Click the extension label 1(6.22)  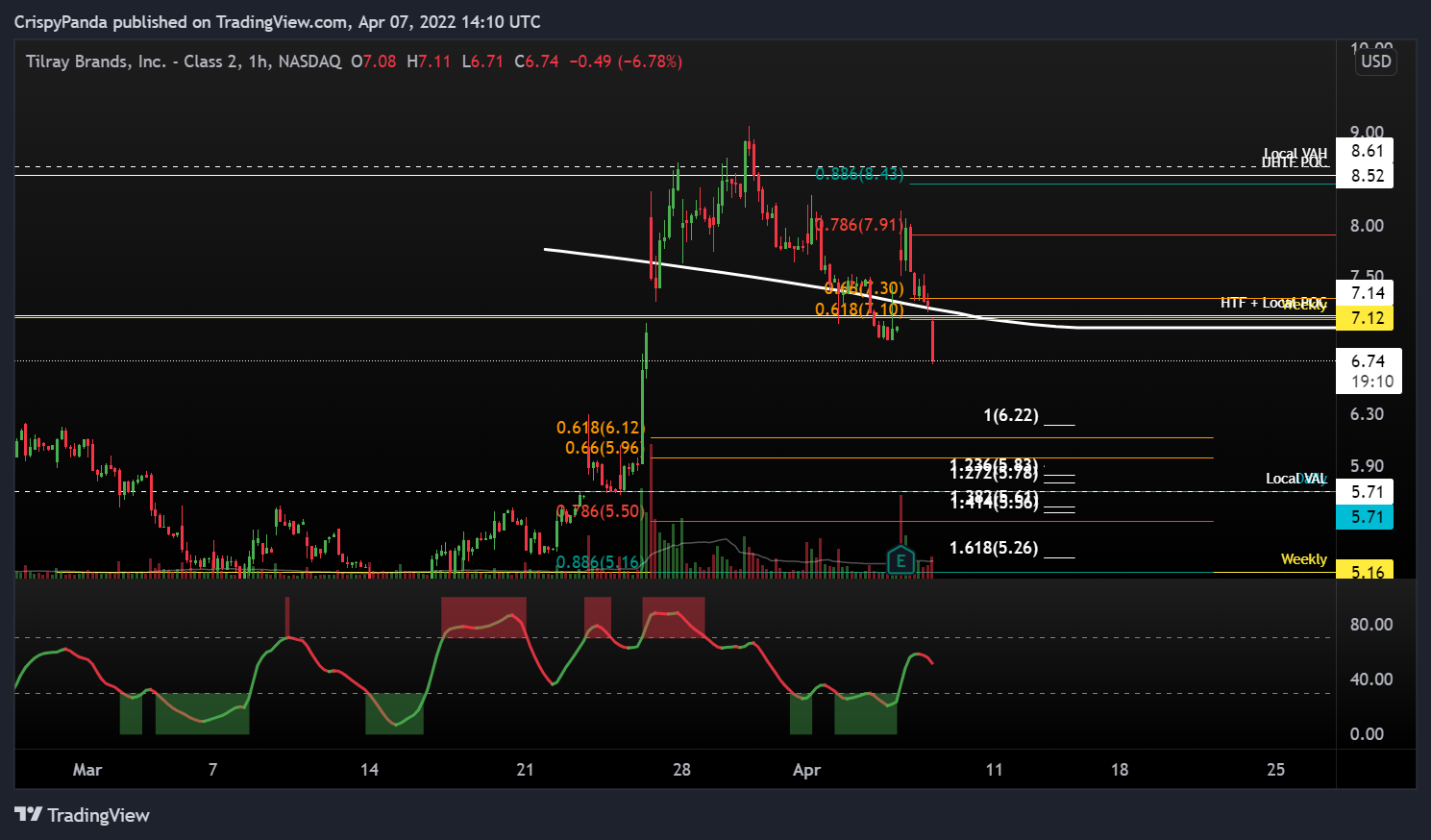(1011, 415)
